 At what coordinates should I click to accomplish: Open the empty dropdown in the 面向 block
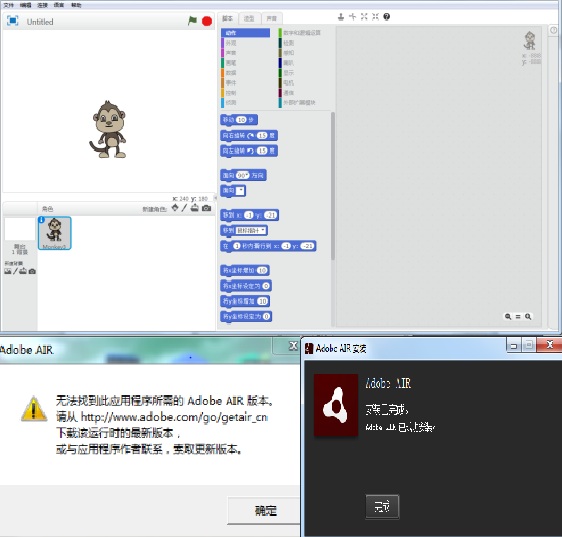(x=240, y=190)
